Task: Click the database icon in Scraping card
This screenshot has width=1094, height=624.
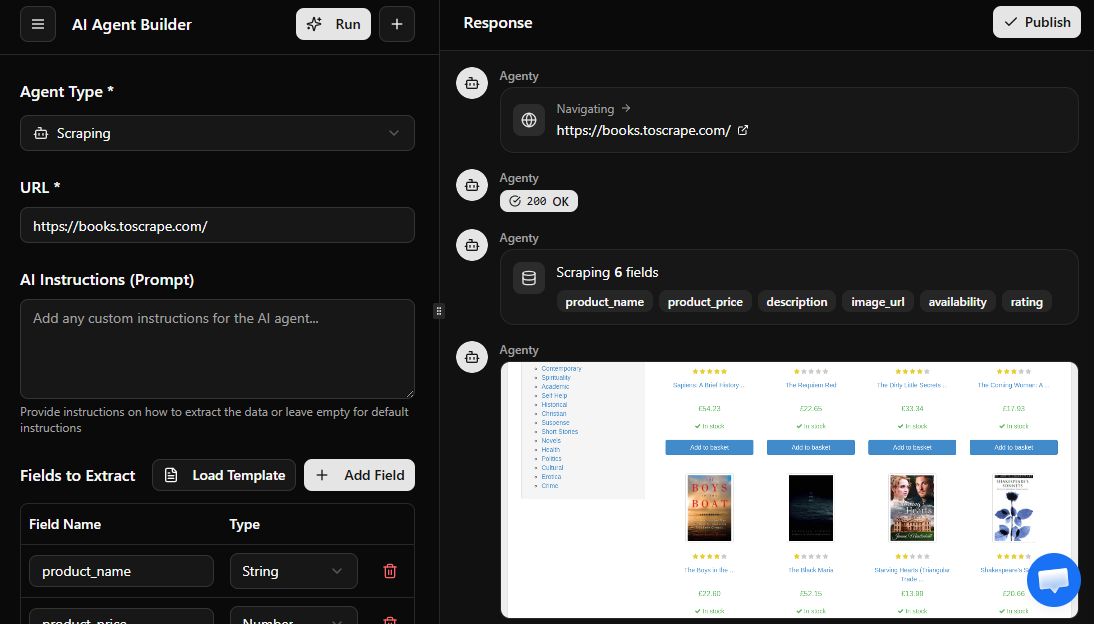Action: pyautogui.click(x=529, y=278)
